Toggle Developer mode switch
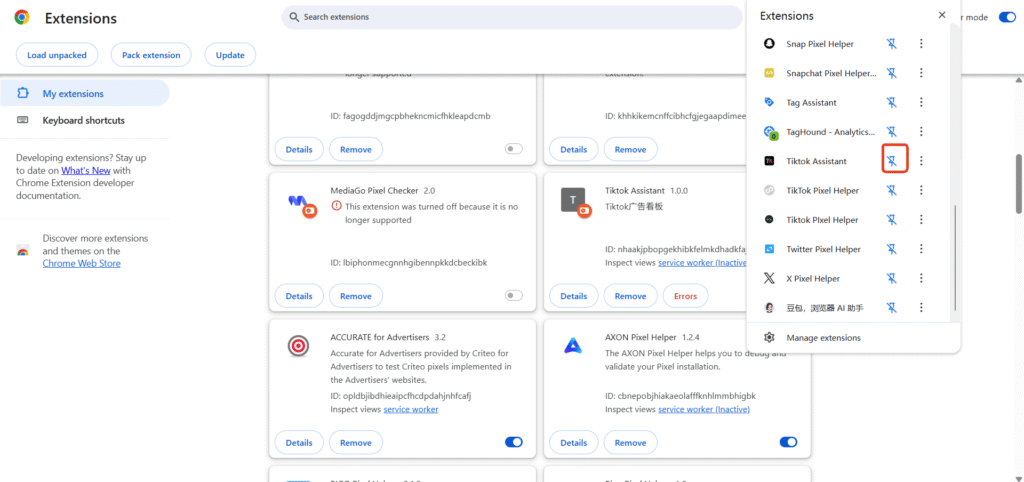 1006,17
